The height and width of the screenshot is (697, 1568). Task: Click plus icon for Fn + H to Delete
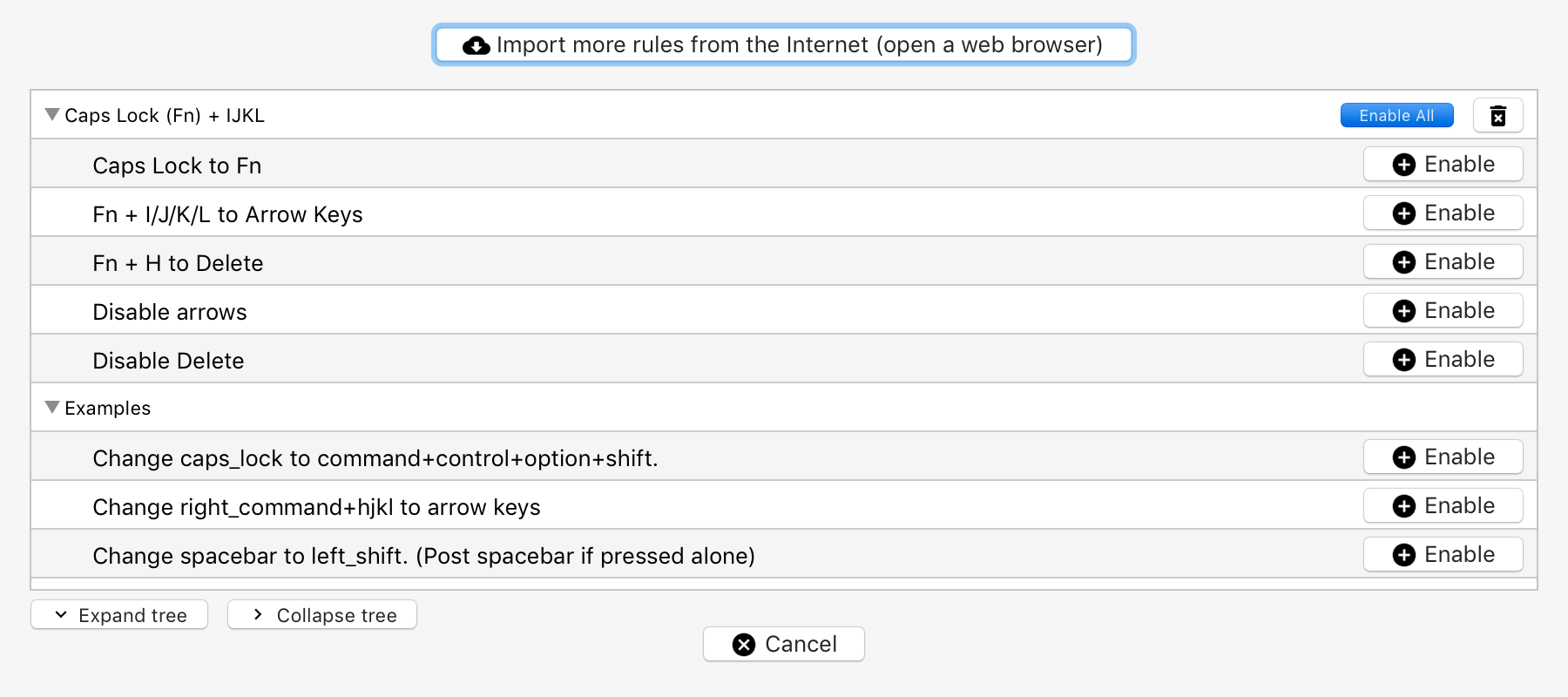coord(1403,262)
